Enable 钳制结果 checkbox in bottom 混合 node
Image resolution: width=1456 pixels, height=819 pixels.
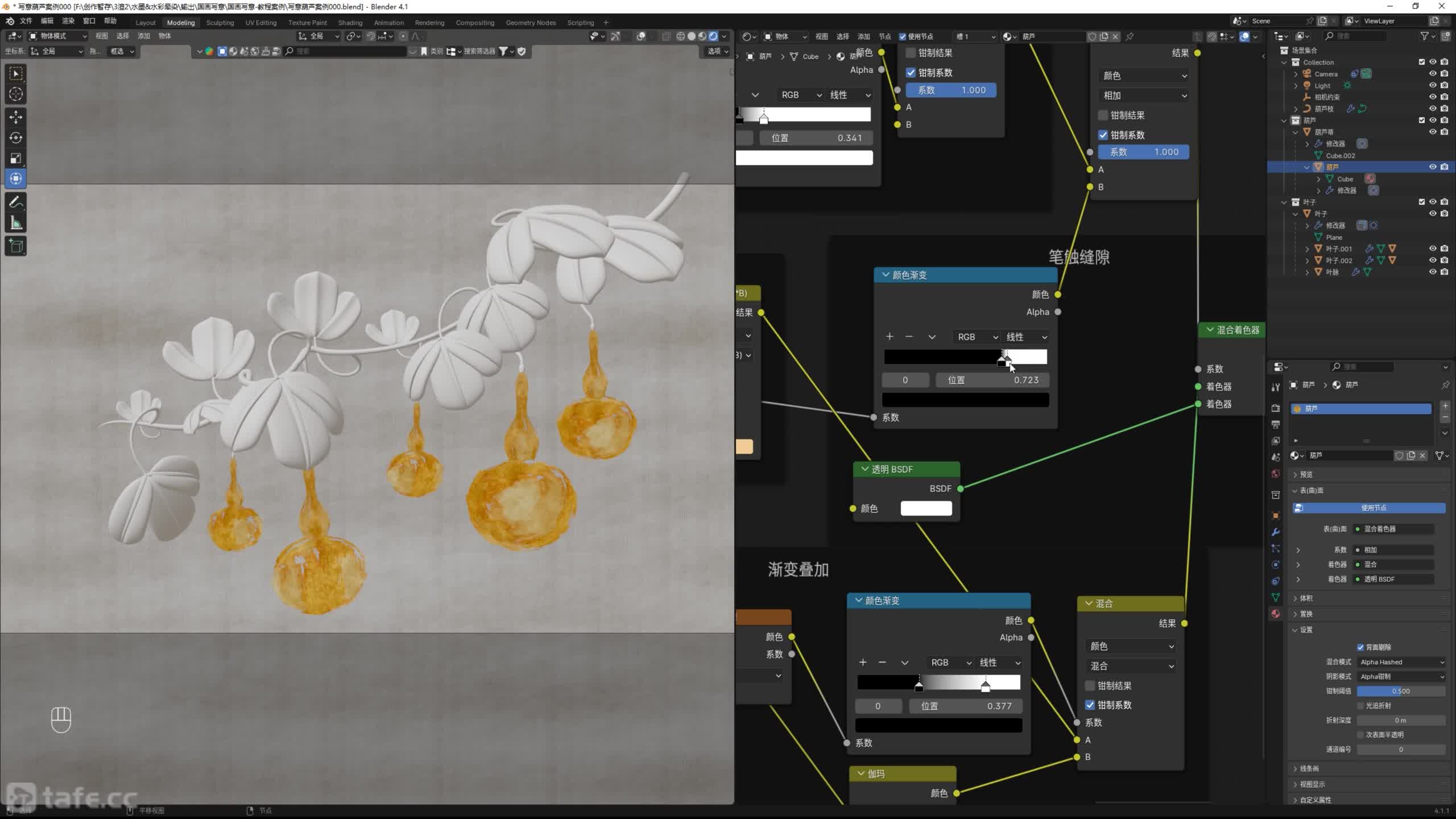(1090, 685)
